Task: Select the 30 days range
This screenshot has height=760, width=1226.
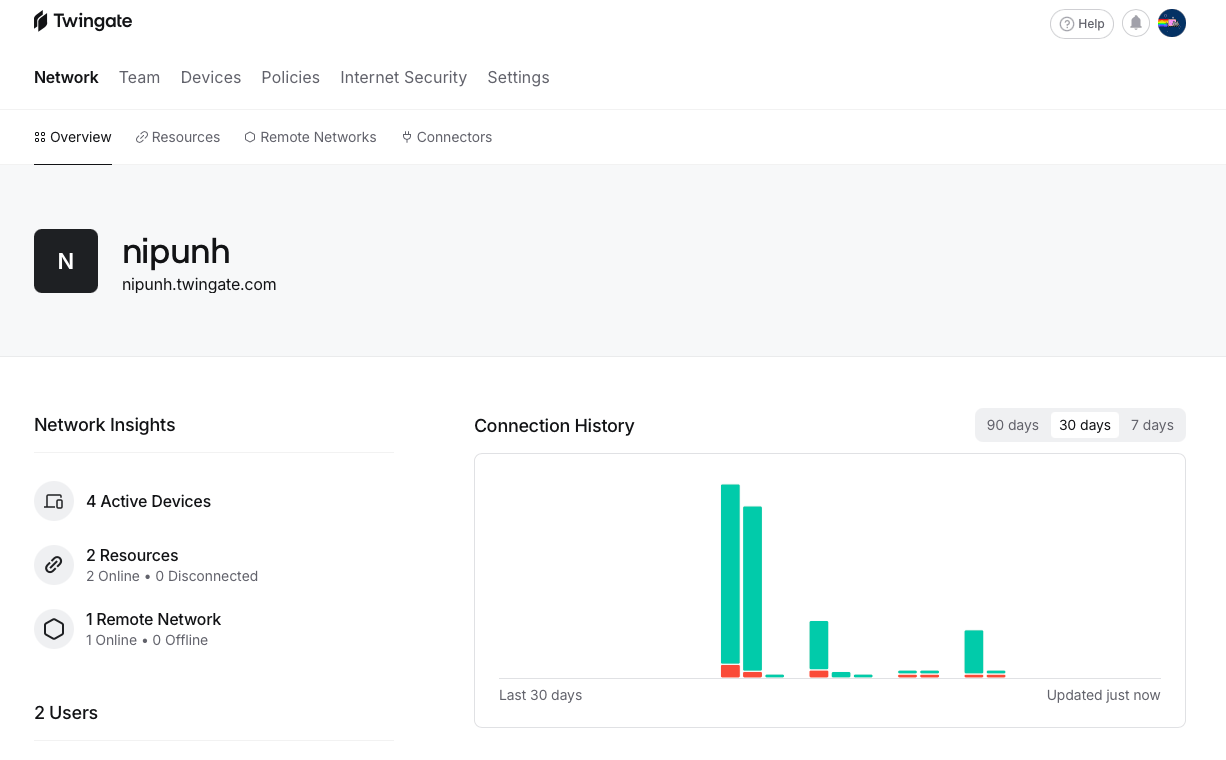Action: [x=1084, y=425]
